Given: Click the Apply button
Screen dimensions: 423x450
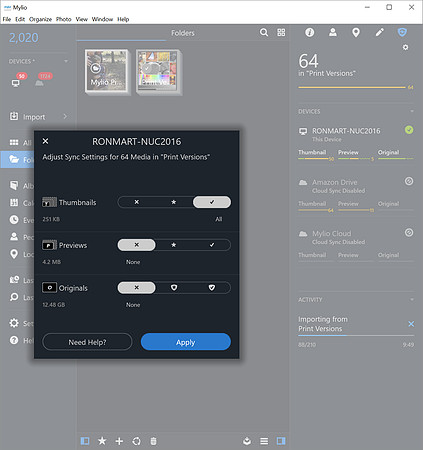Looking at the screenshot, I should 186,342.
